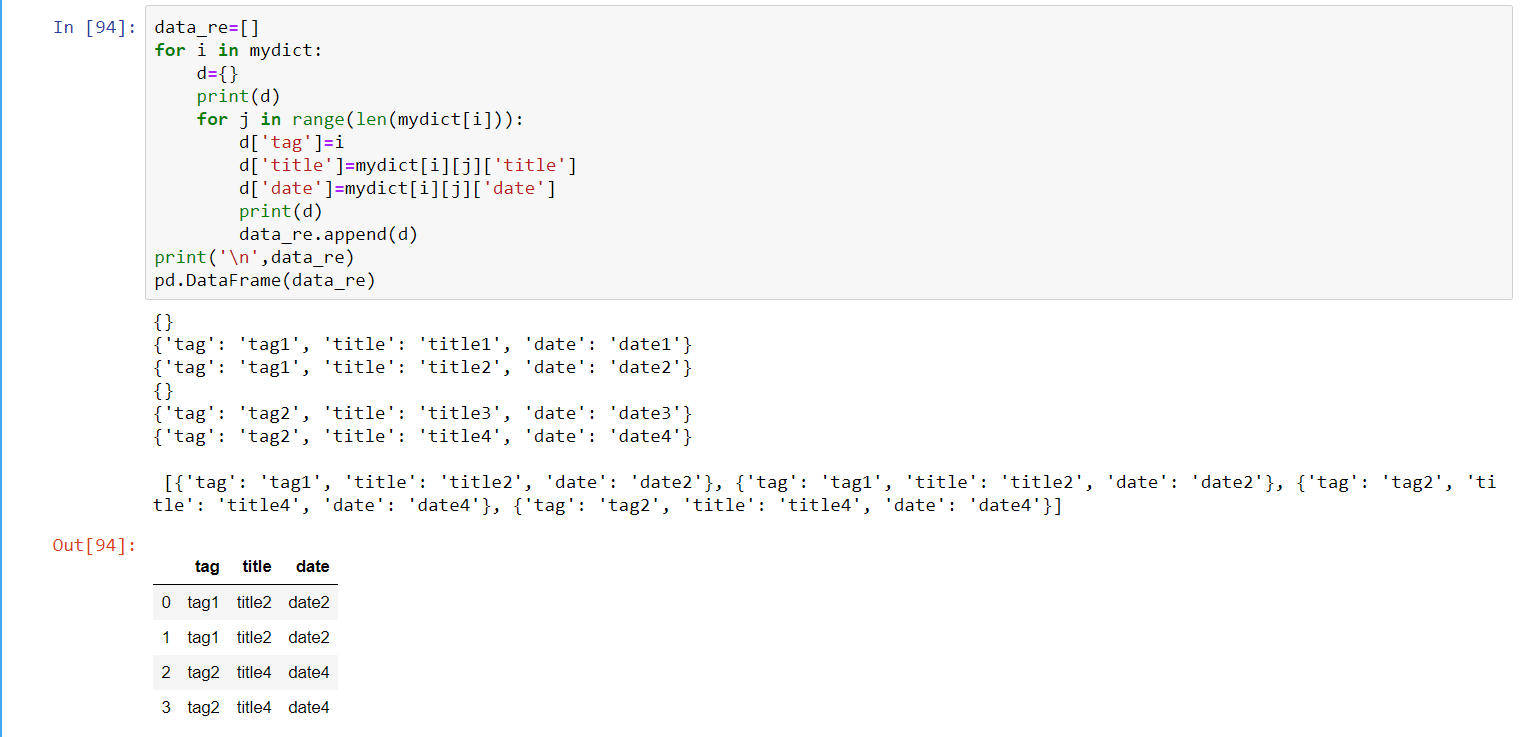Click the first empty {} printed output line

pyautogui.click(x=164, y=321)
